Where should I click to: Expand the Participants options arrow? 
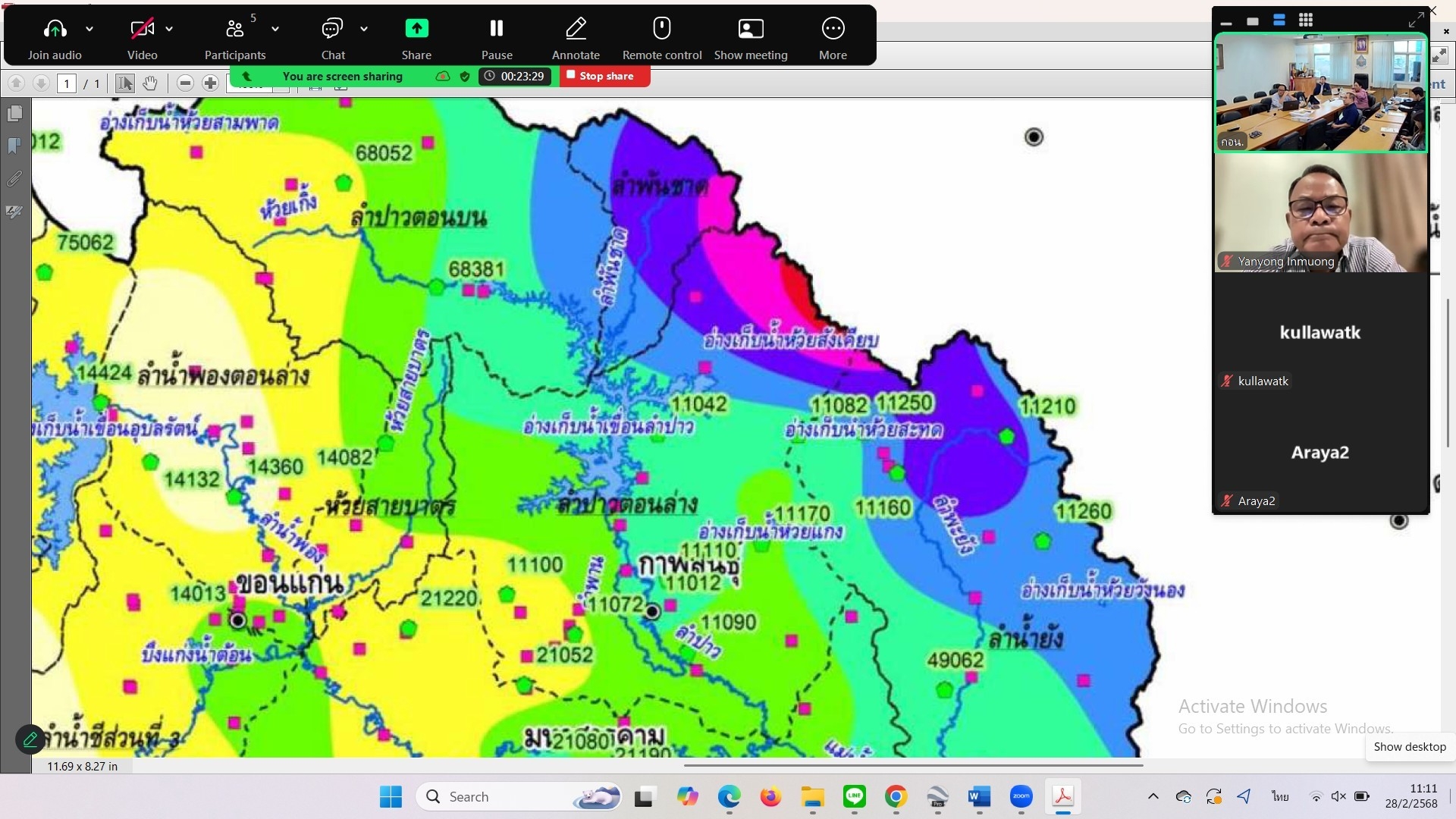(275, 29)
